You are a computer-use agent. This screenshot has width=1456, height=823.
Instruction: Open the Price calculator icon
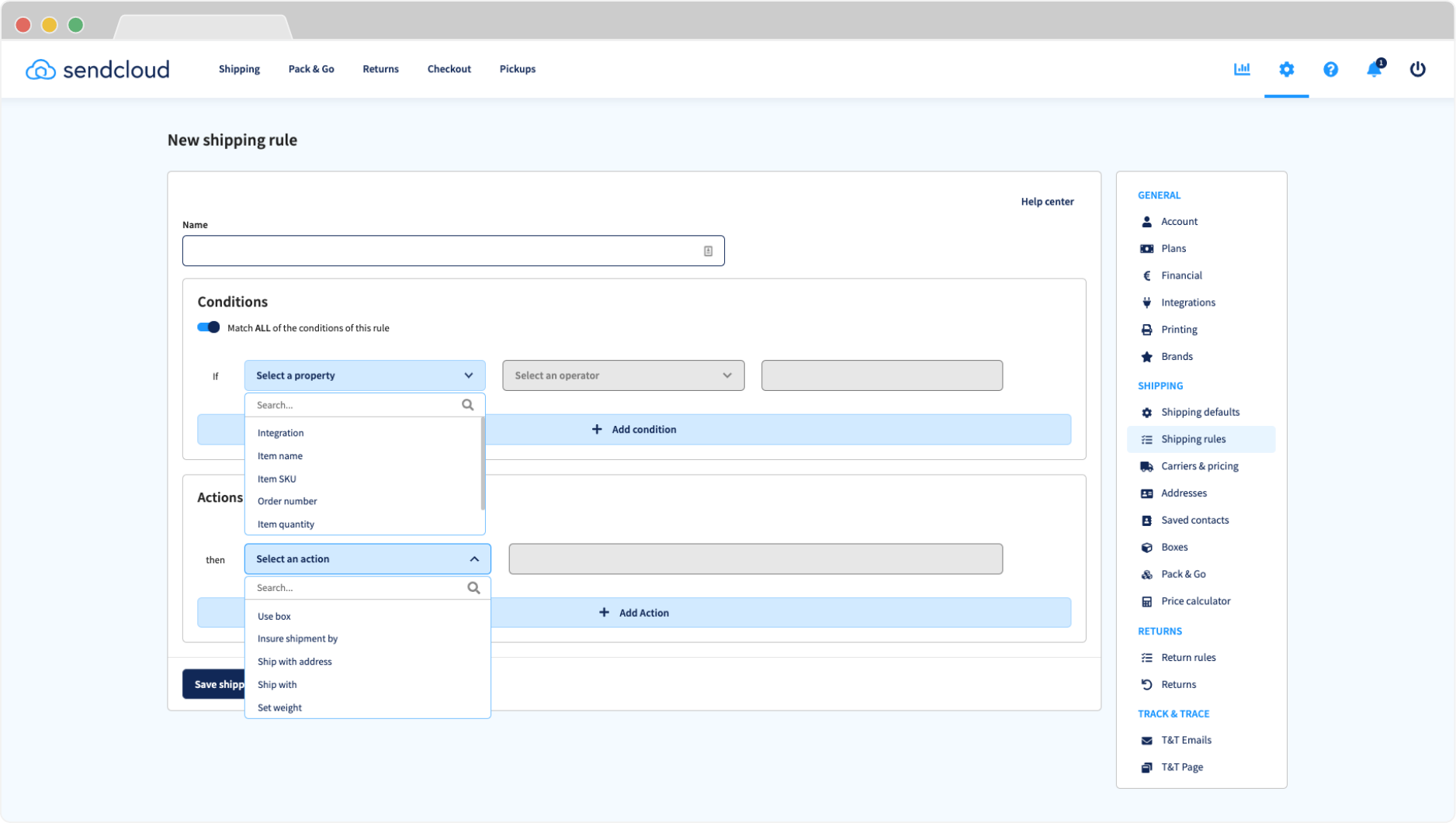[1147, 601]
